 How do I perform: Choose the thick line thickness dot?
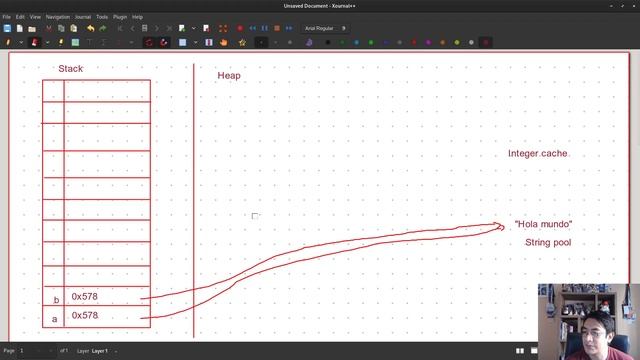(290, 42)
